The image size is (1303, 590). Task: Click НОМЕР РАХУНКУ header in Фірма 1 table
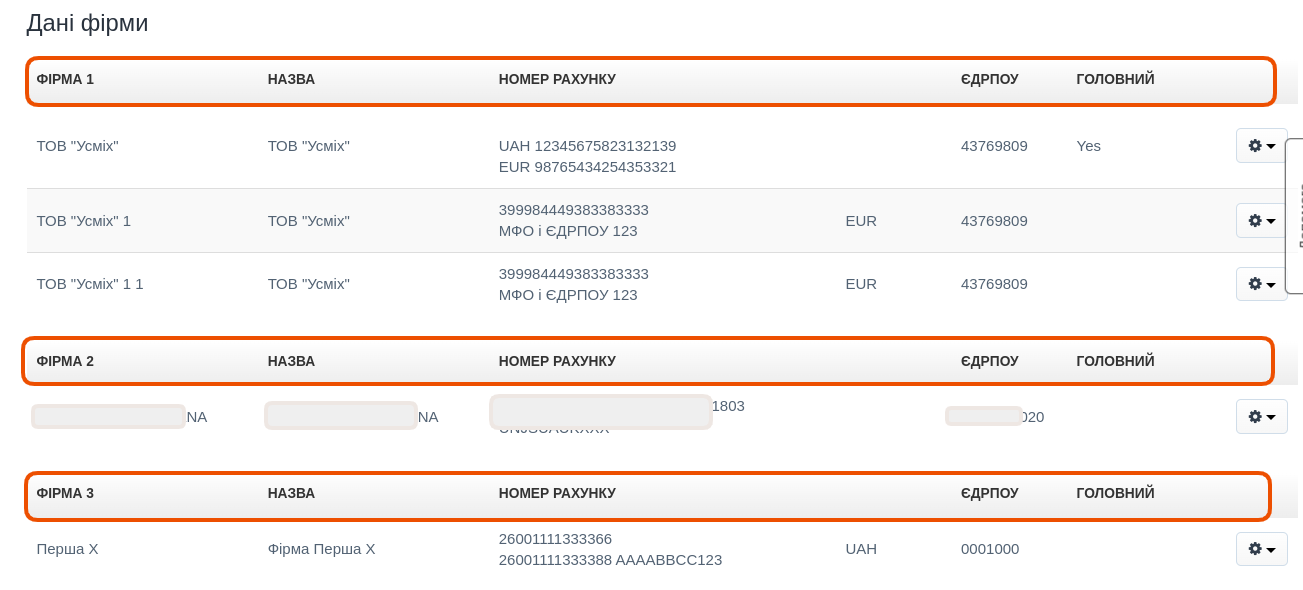click(557, 79)
